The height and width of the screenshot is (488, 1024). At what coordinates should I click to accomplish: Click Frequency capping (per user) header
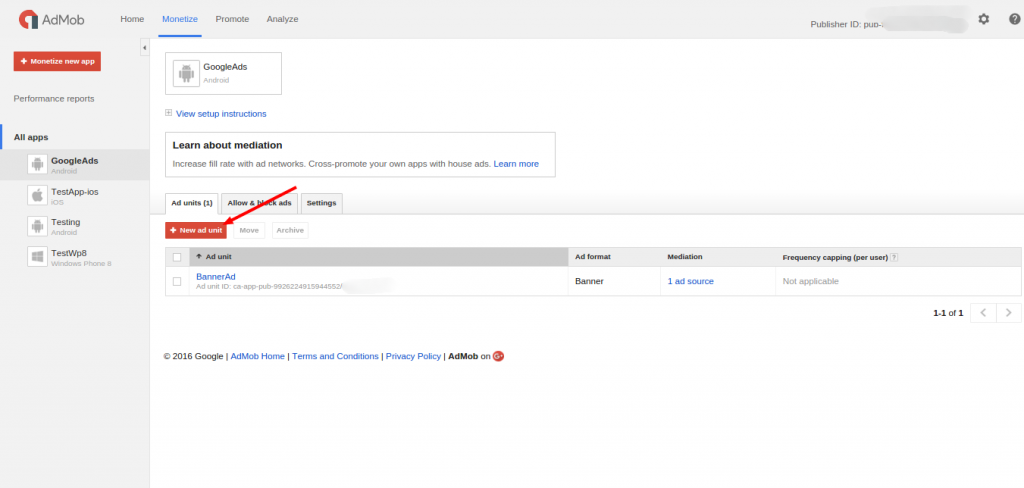tap(835, 257)
